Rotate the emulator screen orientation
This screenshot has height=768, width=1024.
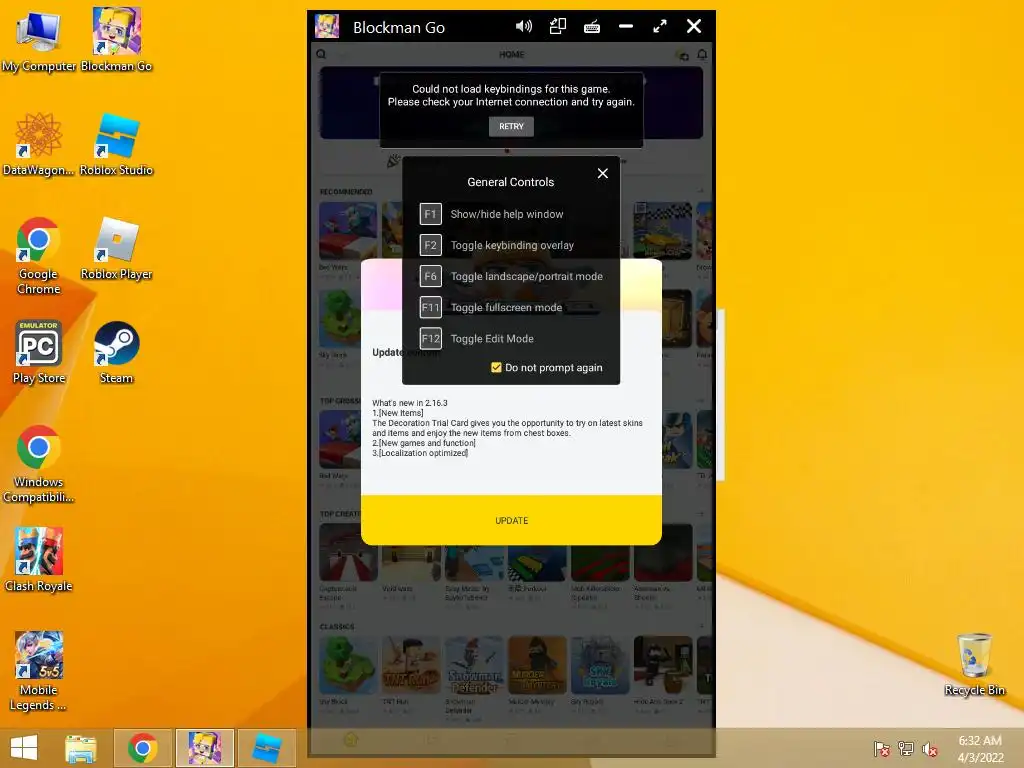tap(558, 26)
